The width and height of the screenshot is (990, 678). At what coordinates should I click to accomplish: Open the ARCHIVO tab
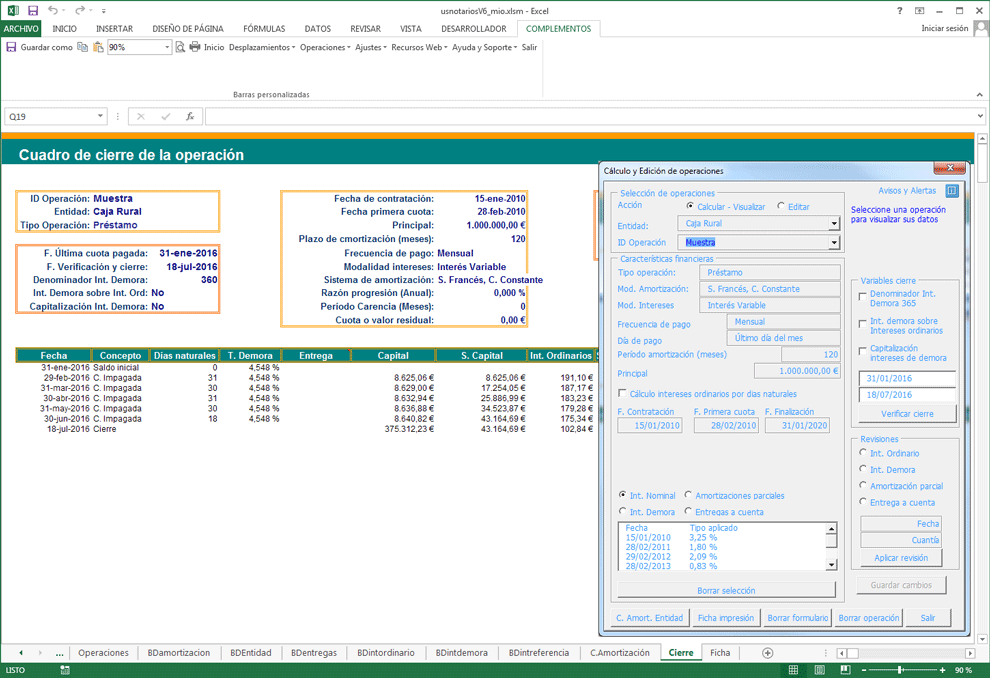click(x=21, y=28)
